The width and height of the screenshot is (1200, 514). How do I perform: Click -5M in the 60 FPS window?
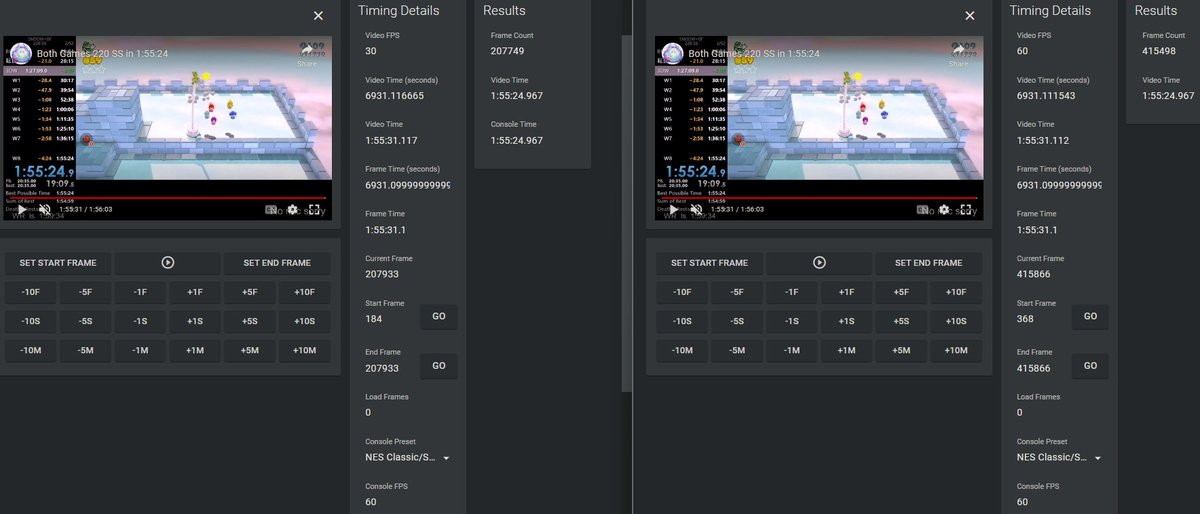tap(736, 350)
